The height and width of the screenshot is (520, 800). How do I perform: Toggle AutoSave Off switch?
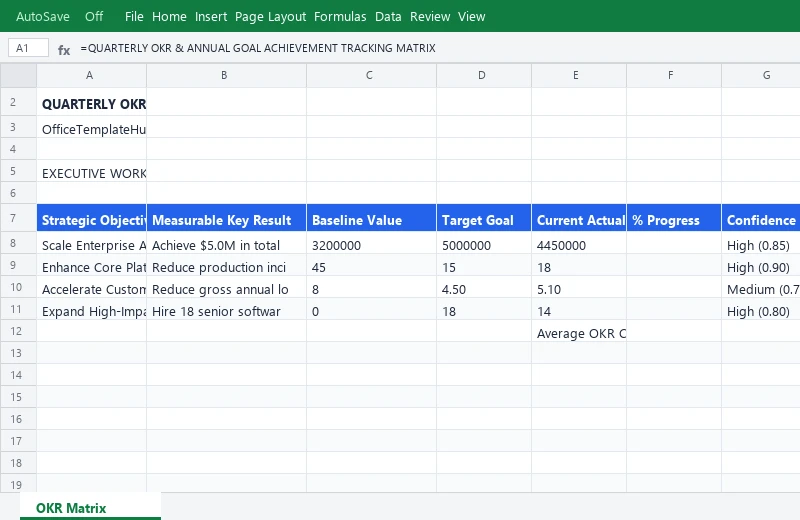[94, 16]
